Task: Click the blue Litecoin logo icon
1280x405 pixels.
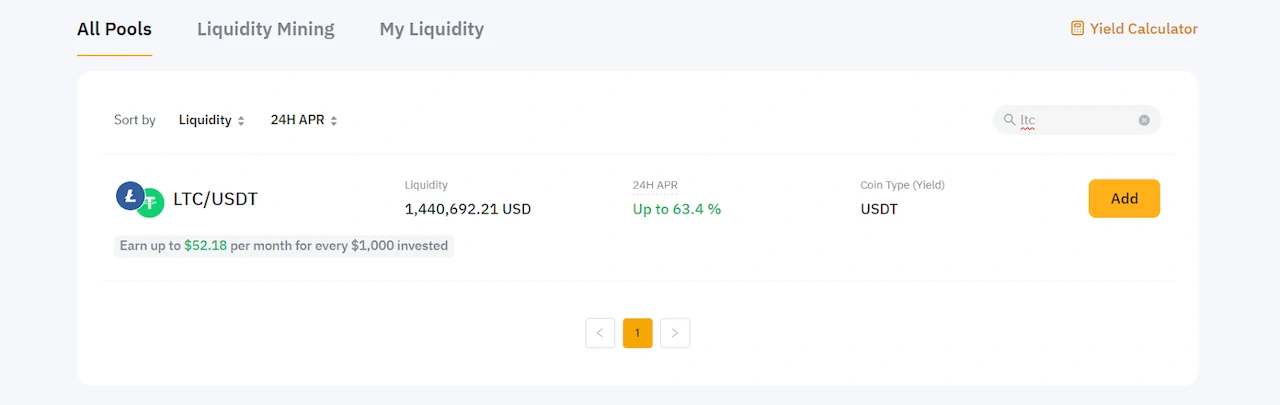Action: click(x=130, y=195)
